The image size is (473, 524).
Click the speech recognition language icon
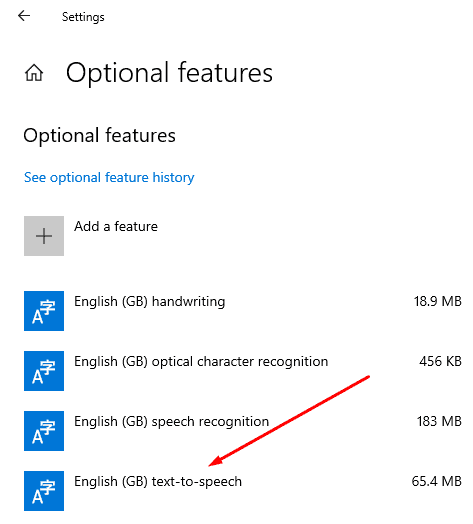pos(44,431)
